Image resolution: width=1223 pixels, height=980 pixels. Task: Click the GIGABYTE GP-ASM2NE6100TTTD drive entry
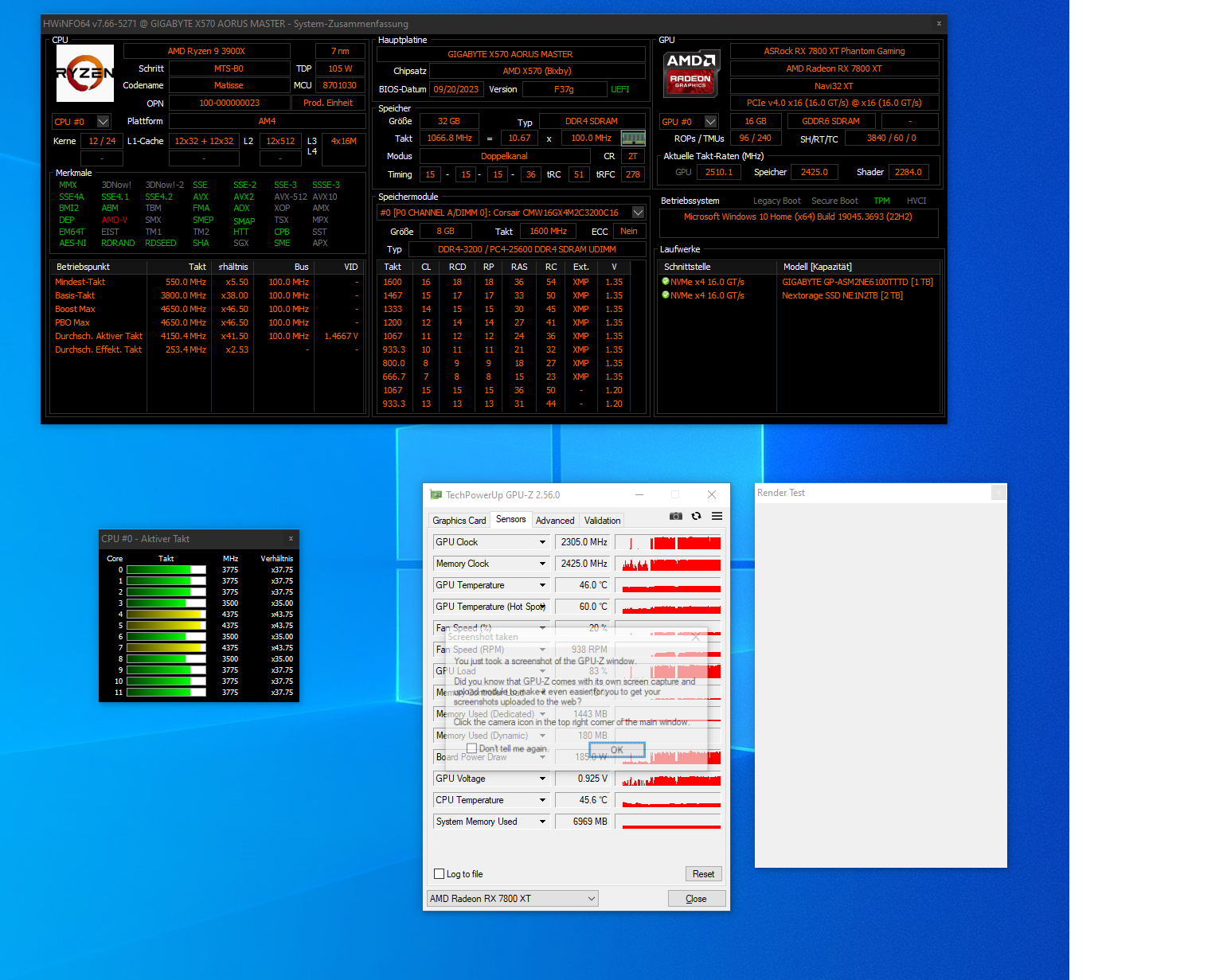click(858, 282)
